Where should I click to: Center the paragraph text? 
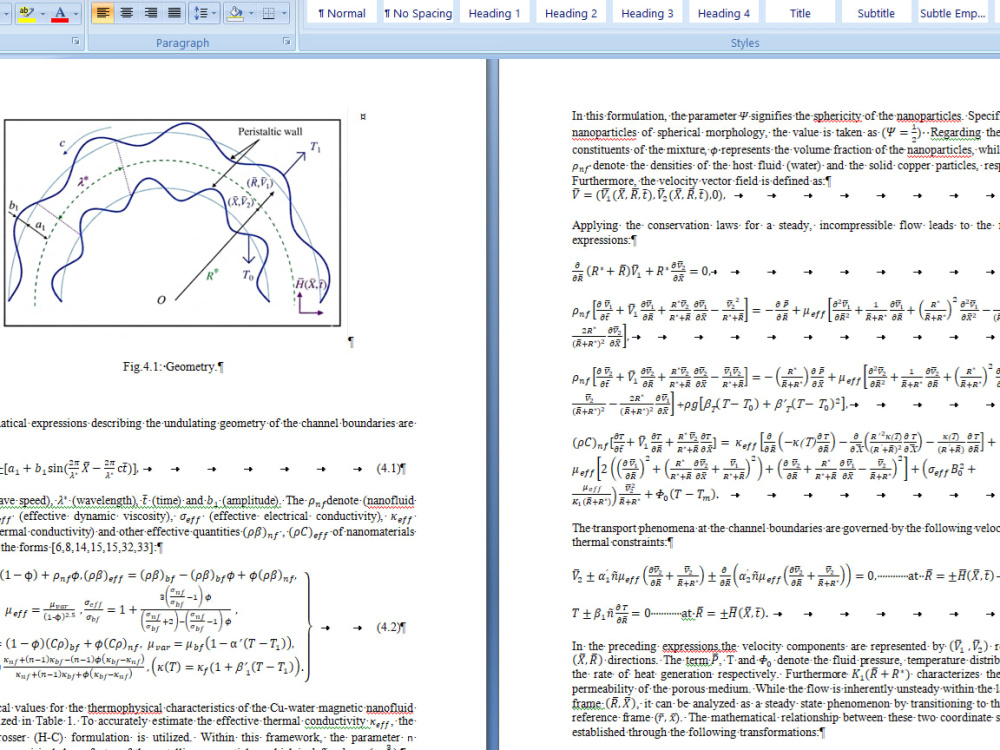pyautogui.click(x=126, y=13)
